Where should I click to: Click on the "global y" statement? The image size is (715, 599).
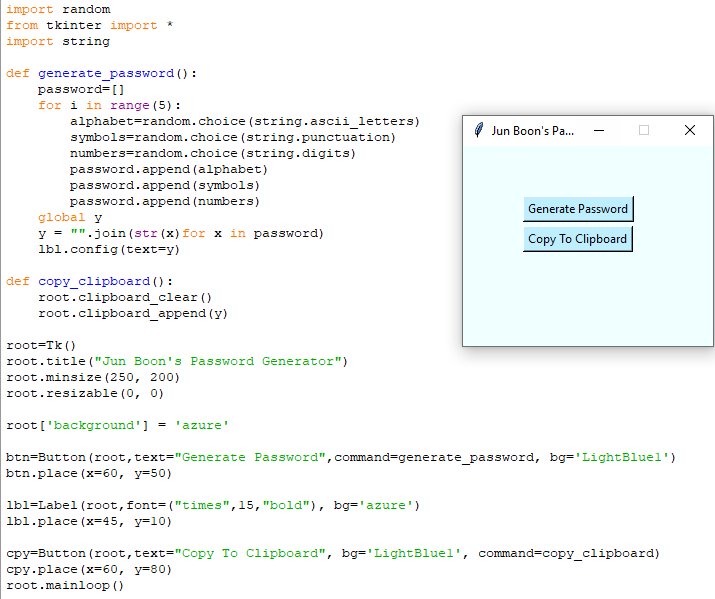point(70,217)
